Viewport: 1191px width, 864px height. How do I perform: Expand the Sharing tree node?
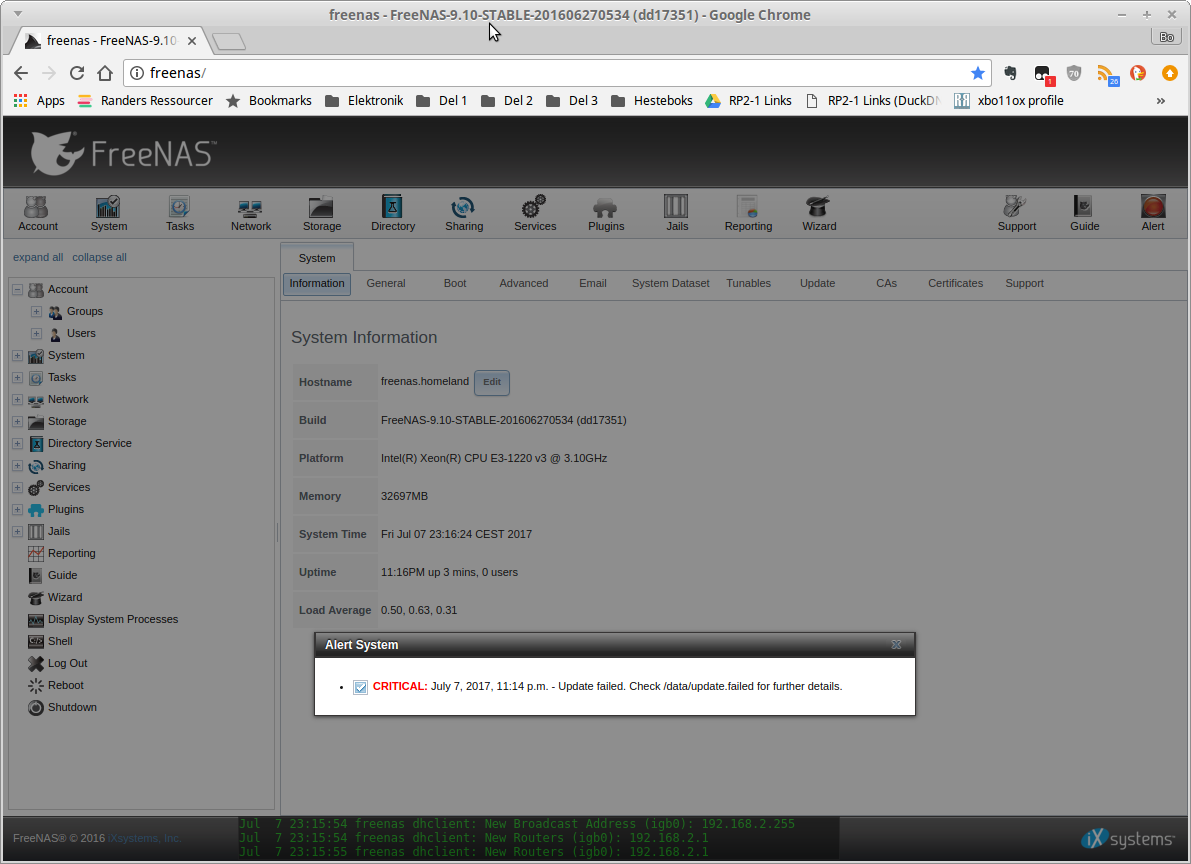click(x=17, y=466)
